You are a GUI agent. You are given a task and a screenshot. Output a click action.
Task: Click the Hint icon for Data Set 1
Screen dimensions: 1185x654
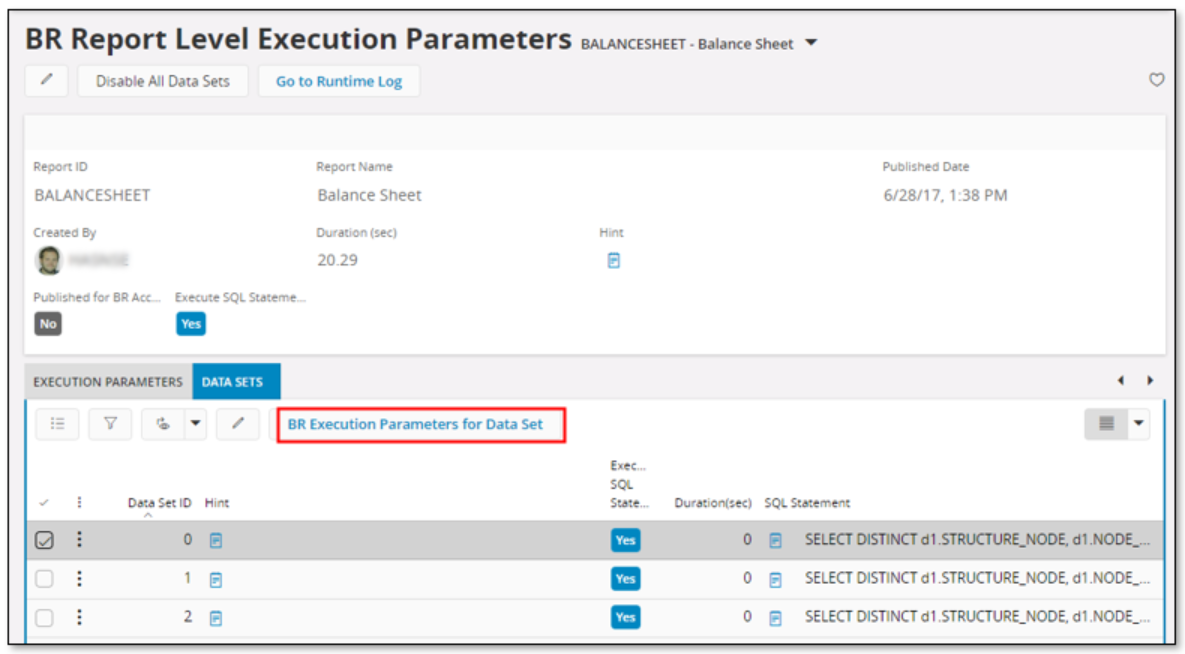(214, 578)
